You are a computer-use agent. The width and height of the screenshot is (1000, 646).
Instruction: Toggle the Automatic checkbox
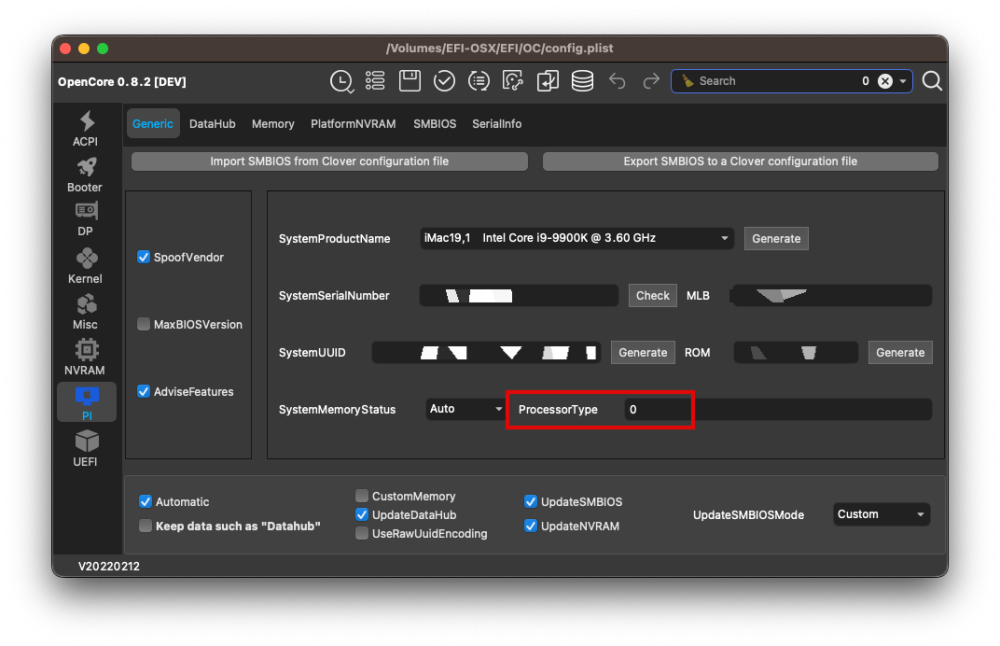(x=145, y=501)
